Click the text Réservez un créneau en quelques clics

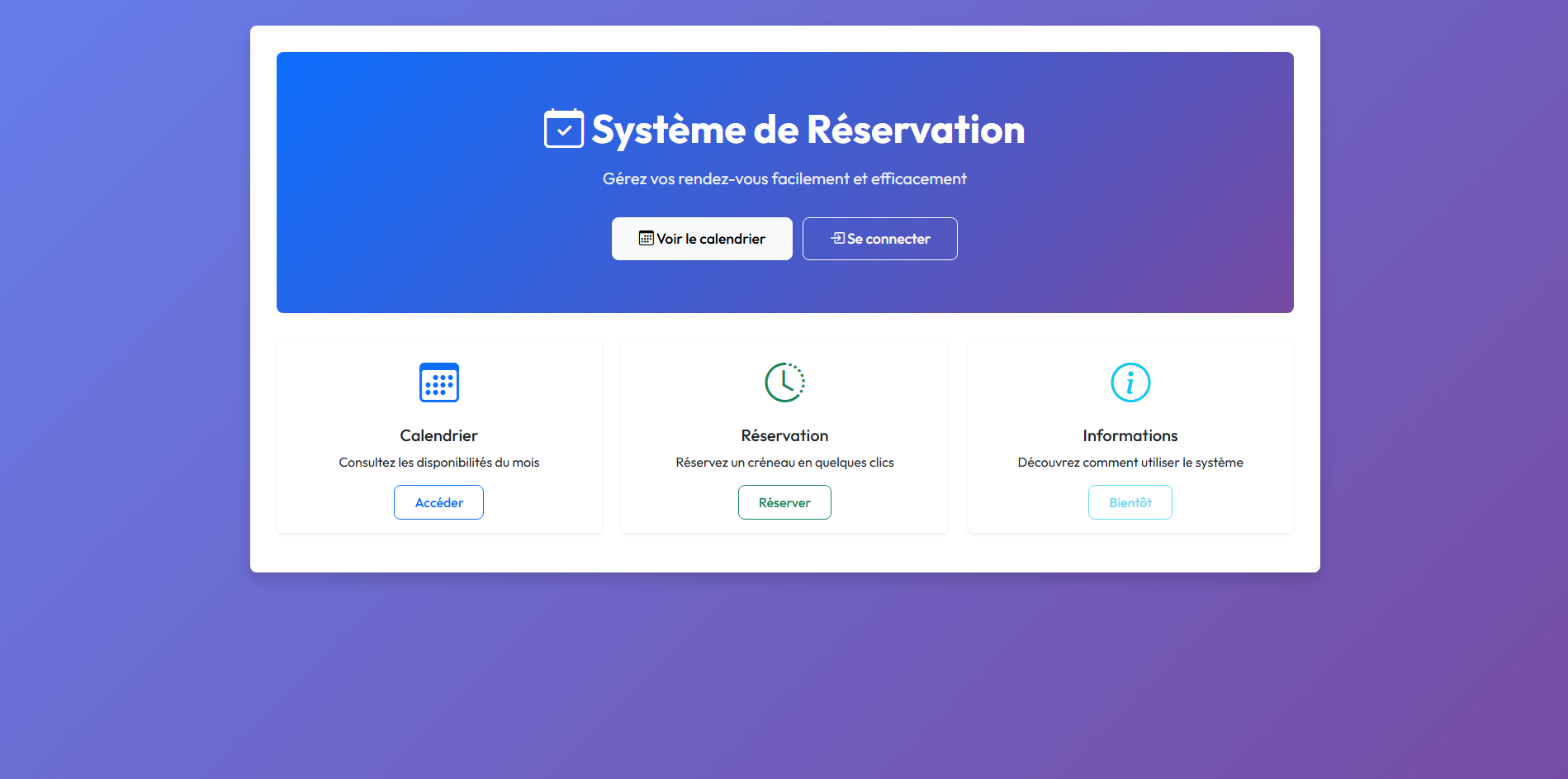click(x=784, y=463)
